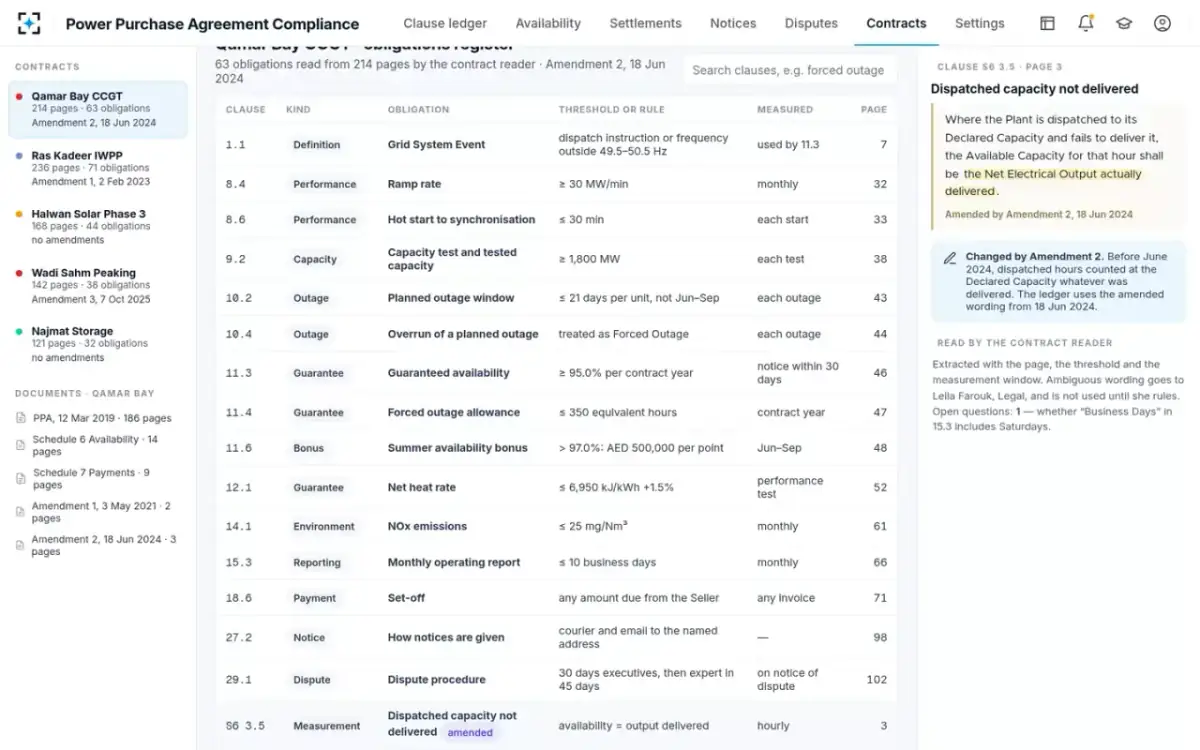1200x750 pixels.
Task: Click document icon for Schedule 7 Payments
Action: [x=21, y=479]
